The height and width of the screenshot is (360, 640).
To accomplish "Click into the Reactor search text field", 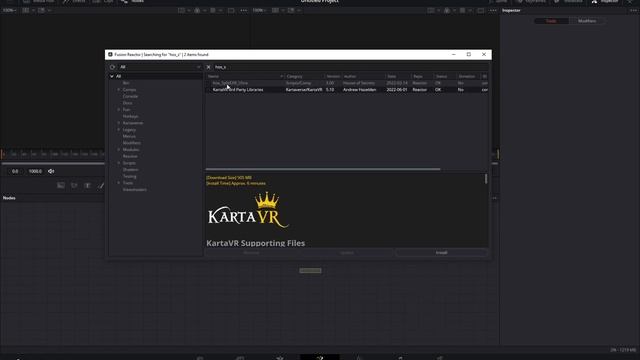I will (x=350, y=67).
